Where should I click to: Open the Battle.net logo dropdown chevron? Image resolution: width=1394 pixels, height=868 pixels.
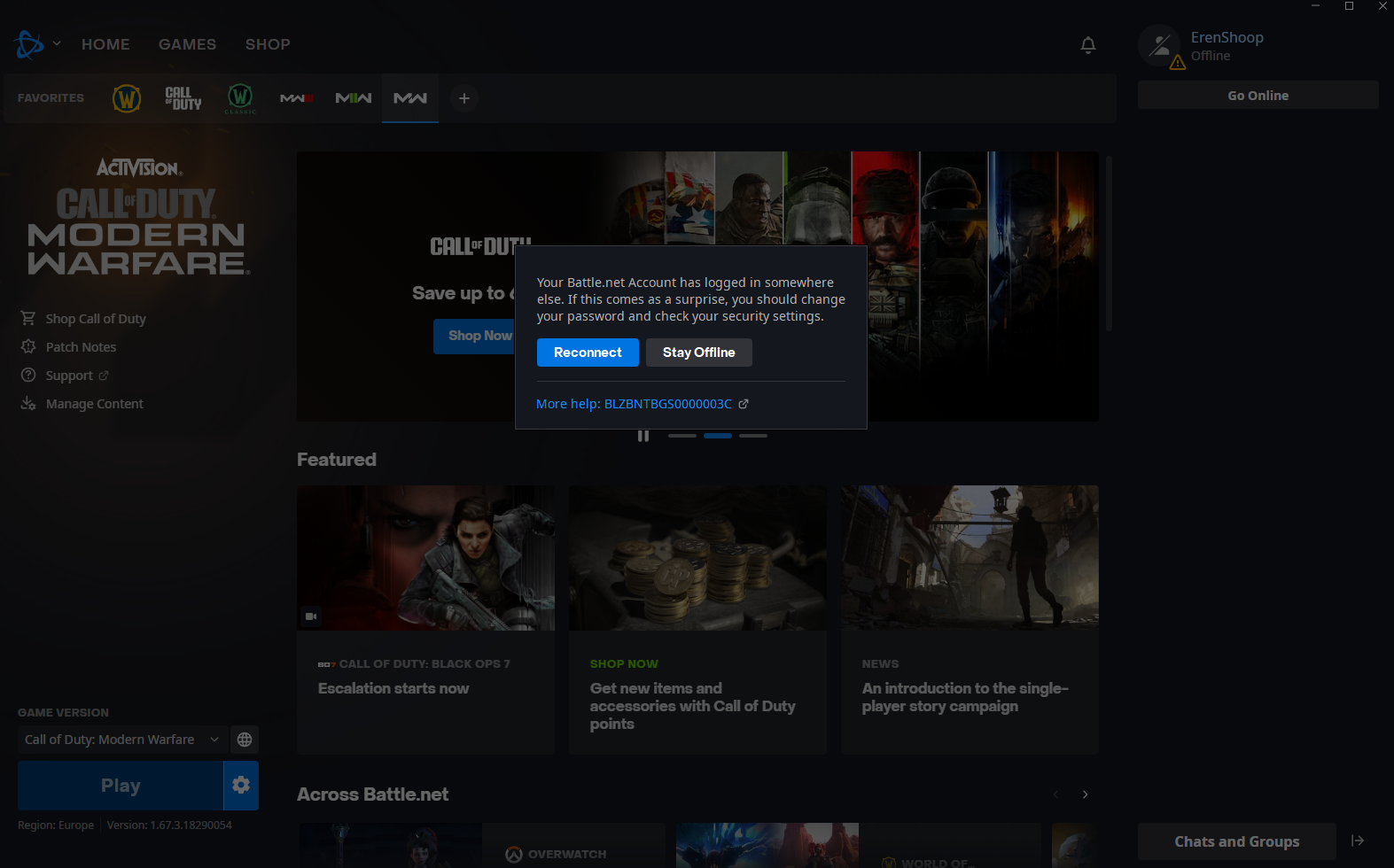(57, 43)
